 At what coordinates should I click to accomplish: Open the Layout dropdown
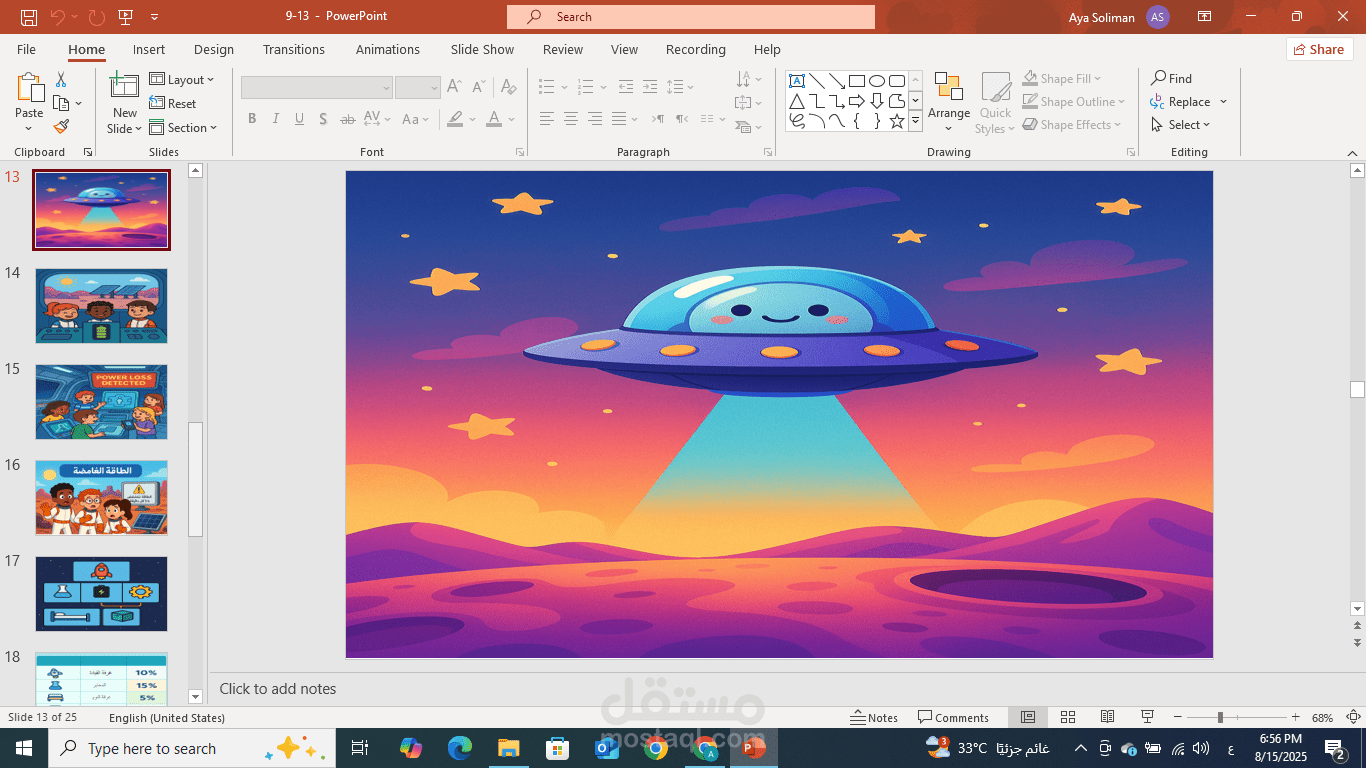[x=182, y=80]
